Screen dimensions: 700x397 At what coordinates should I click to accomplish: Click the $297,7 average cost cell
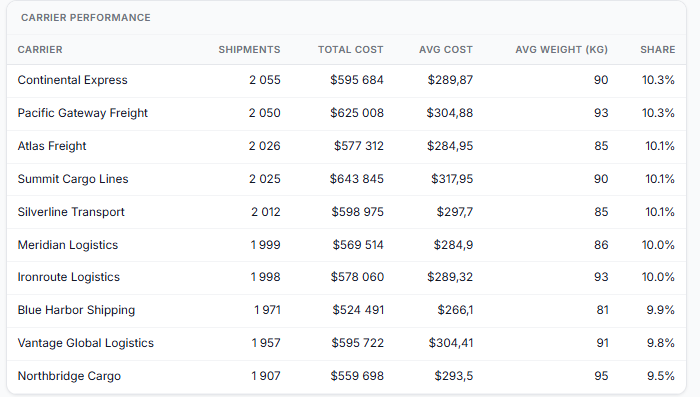[x=455, y=212]
